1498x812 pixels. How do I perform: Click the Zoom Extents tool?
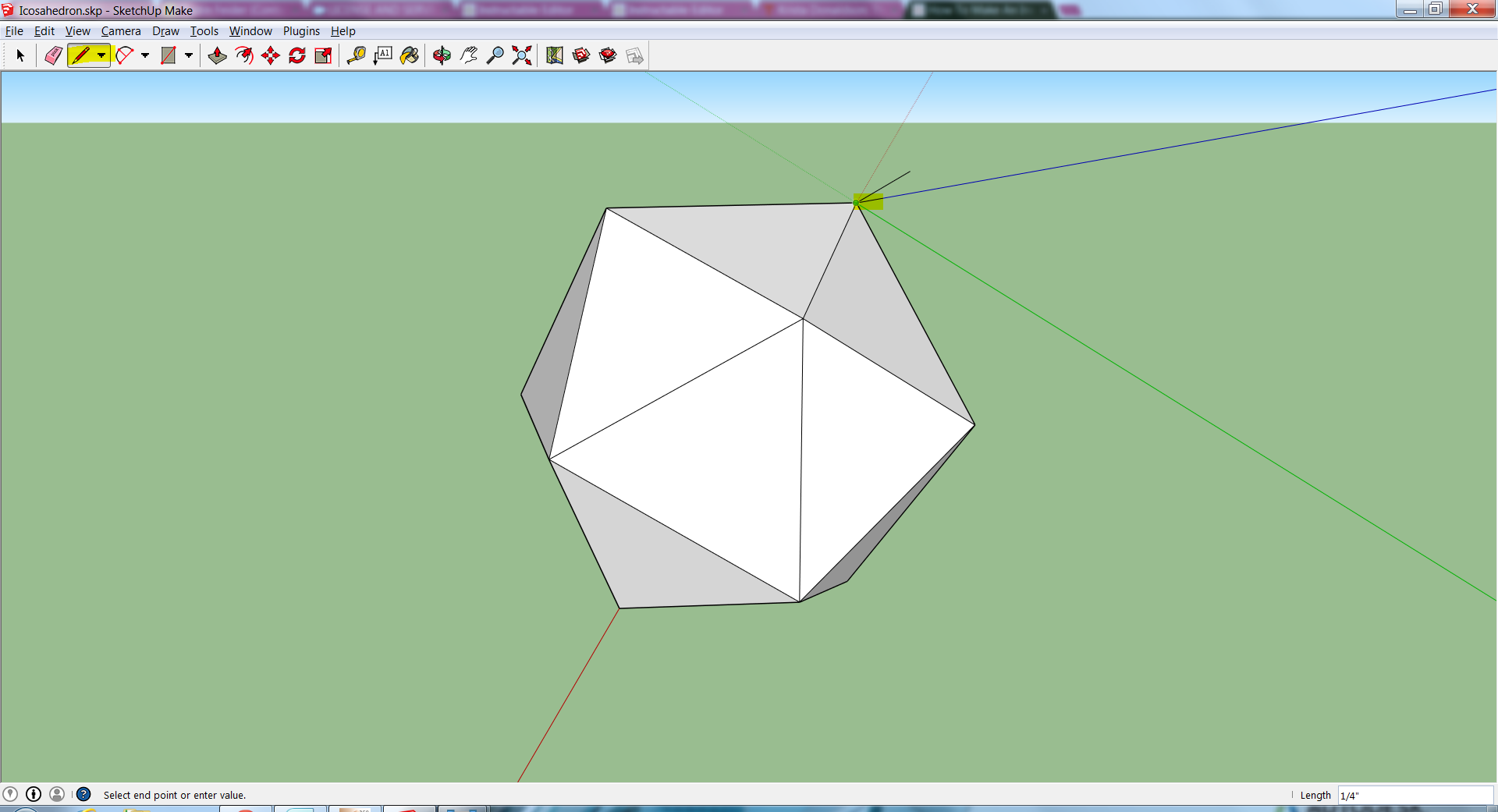click(522, 55)
